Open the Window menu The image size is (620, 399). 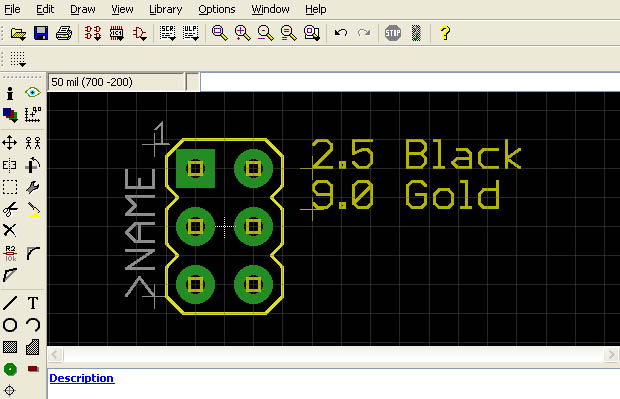270,9
